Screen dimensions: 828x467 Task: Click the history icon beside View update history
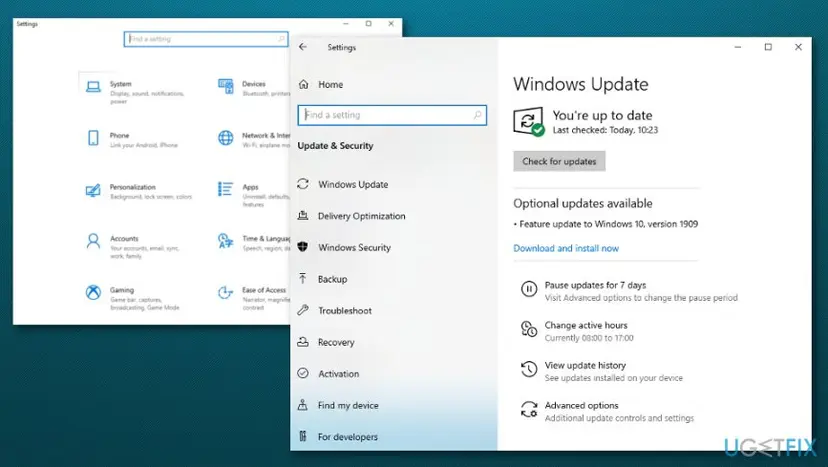[x=529, y=369]
